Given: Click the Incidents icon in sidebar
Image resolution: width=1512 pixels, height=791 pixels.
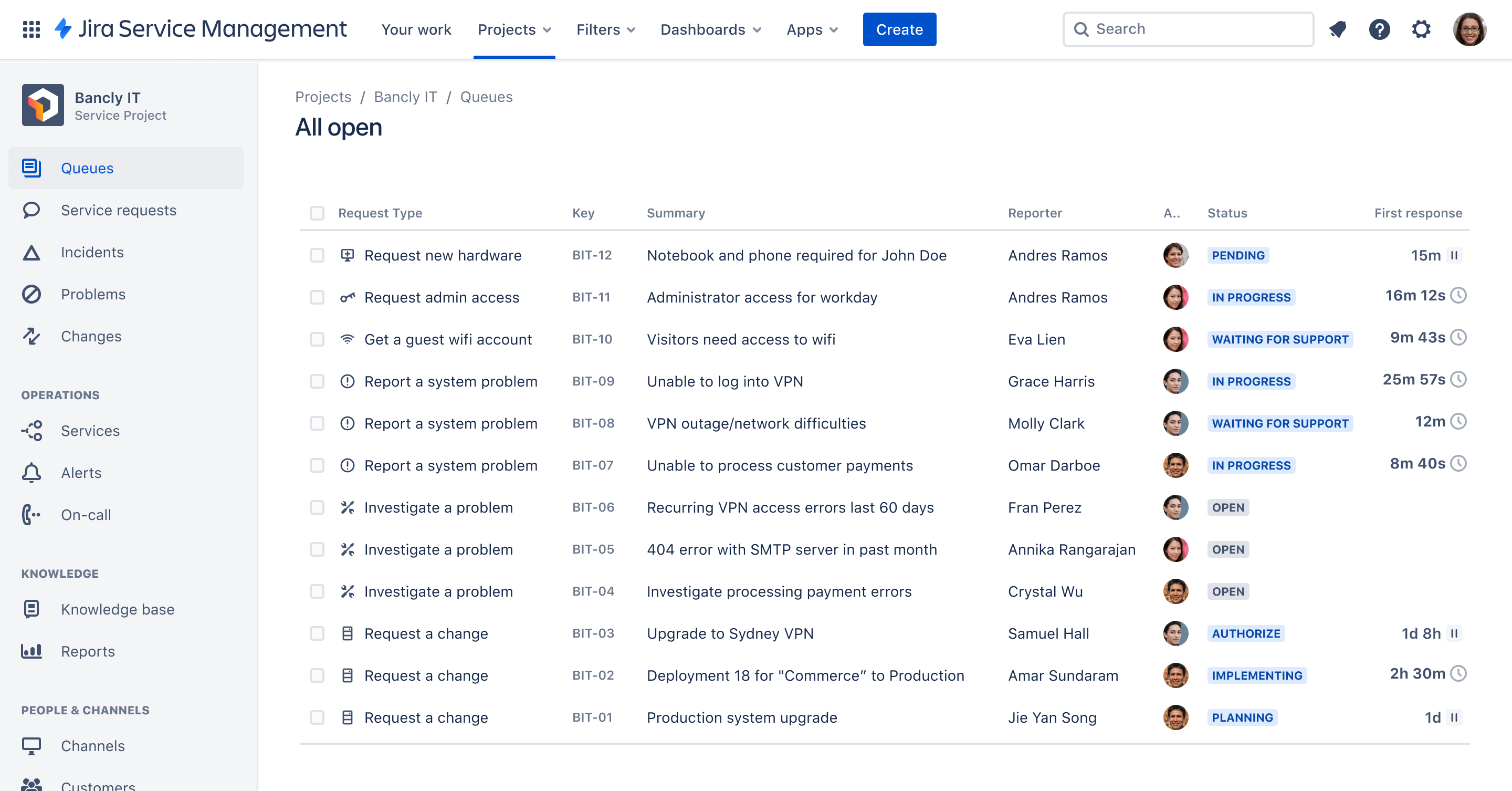Looking at the screenshot, I should point(31,252).
